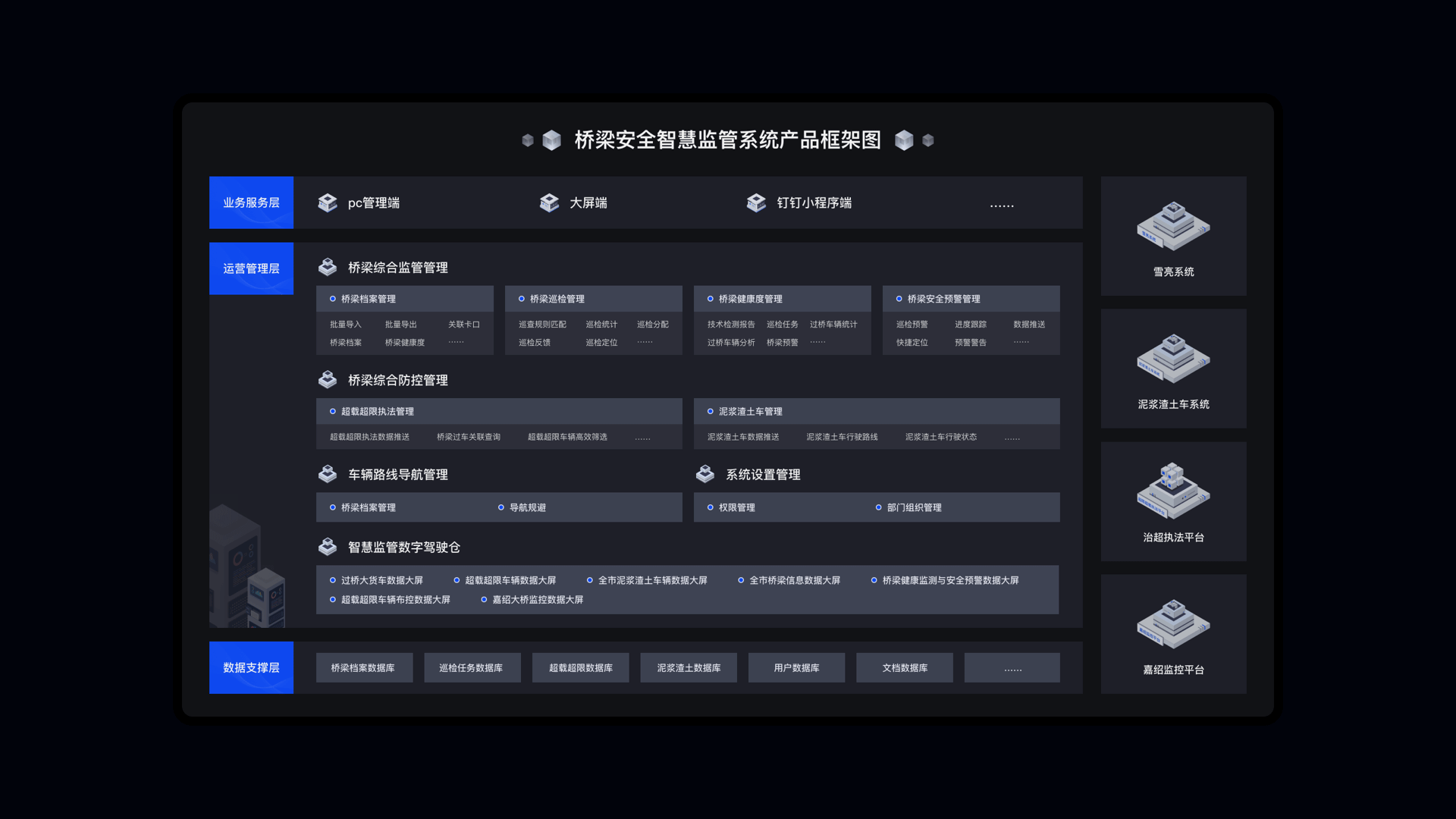Select the pc管理端 cube icon
The height and width of the screenshot is (819, 1456).
(x=328, y=202)
